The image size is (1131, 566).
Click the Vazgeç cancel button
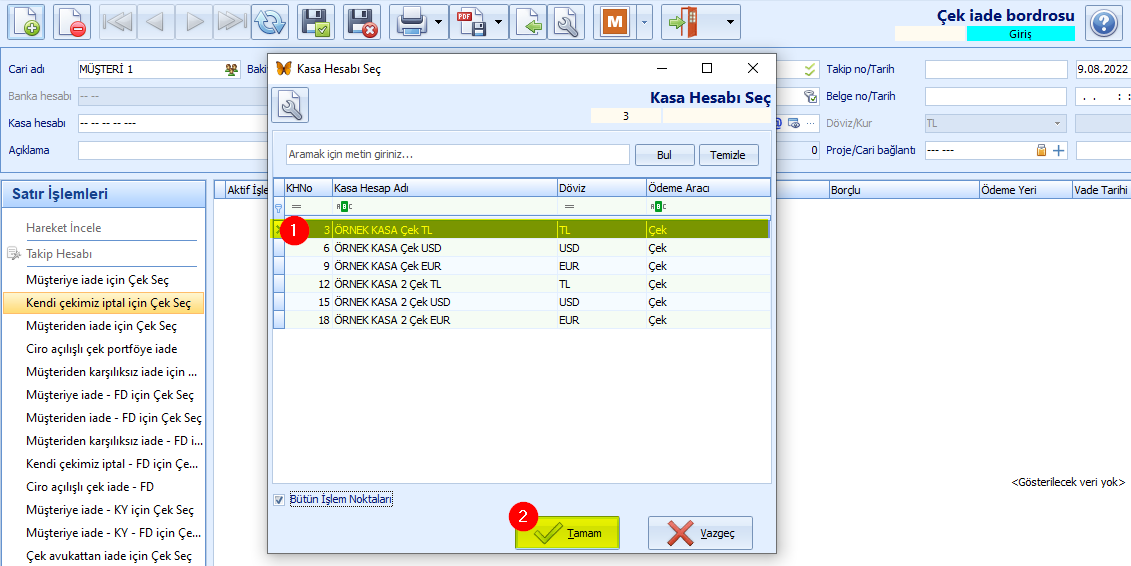coord(700,533)
